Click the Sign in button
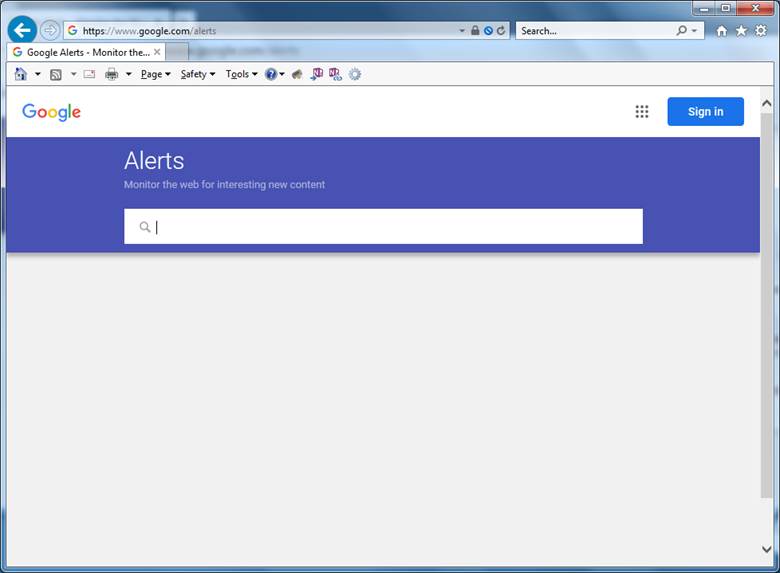The width and height of the screenshot is (780, 573). click(x=705, y=111)
